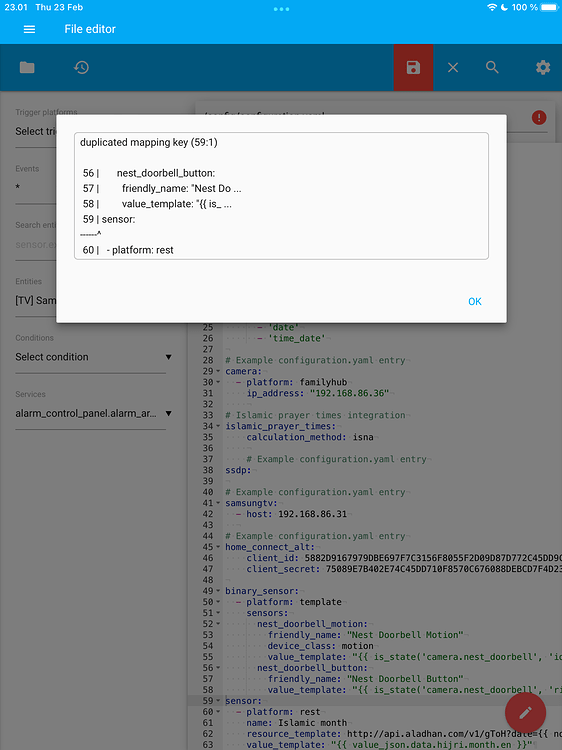The width and height of the screenshot is (562, 750).
Task: Click the red save icon
Action: pyautogui.click(x=413, y=67)
